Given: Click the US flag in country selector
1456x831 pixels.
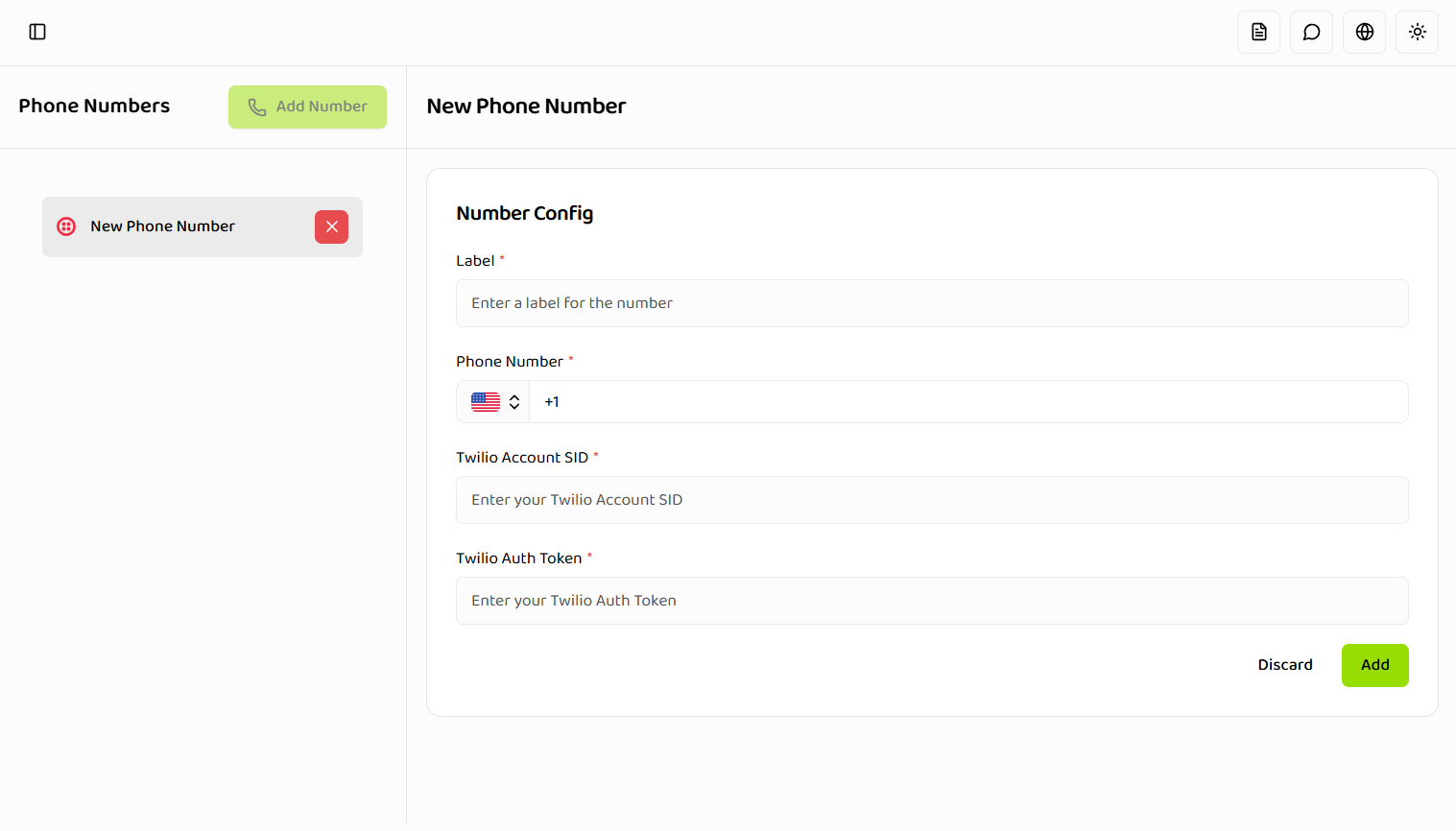Looking at the screenshot, I should point(485,401).
